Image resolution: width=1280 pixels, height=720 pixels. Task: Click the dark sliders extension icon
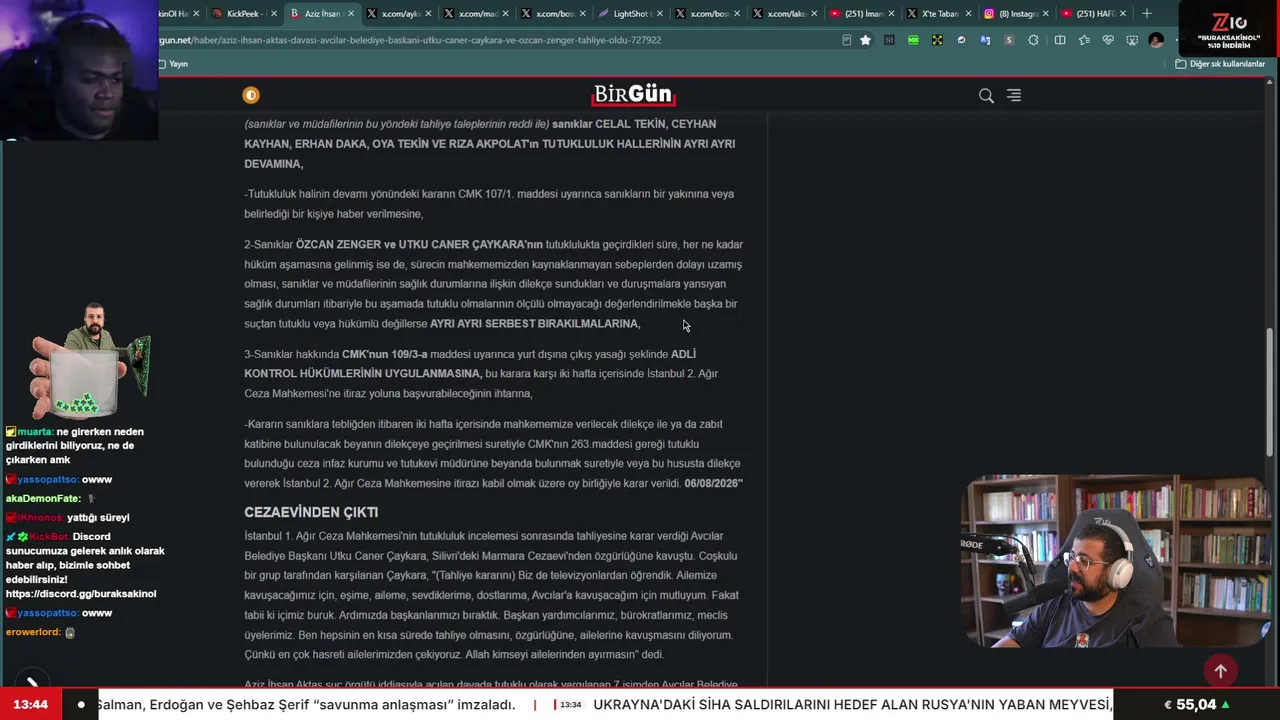889,40
